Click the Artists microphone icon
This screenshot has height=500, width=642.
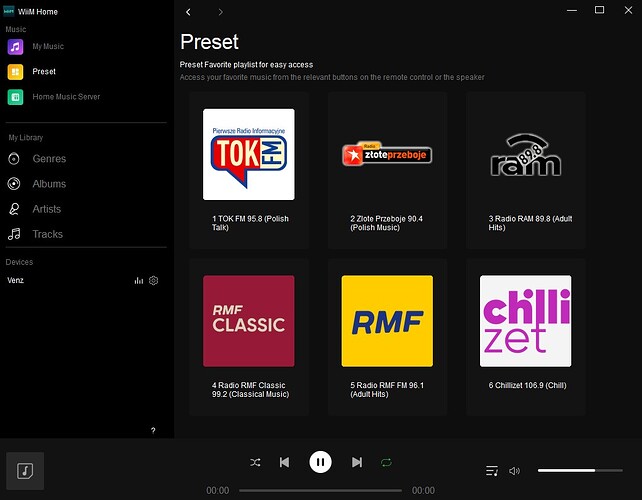pos(14,209)
